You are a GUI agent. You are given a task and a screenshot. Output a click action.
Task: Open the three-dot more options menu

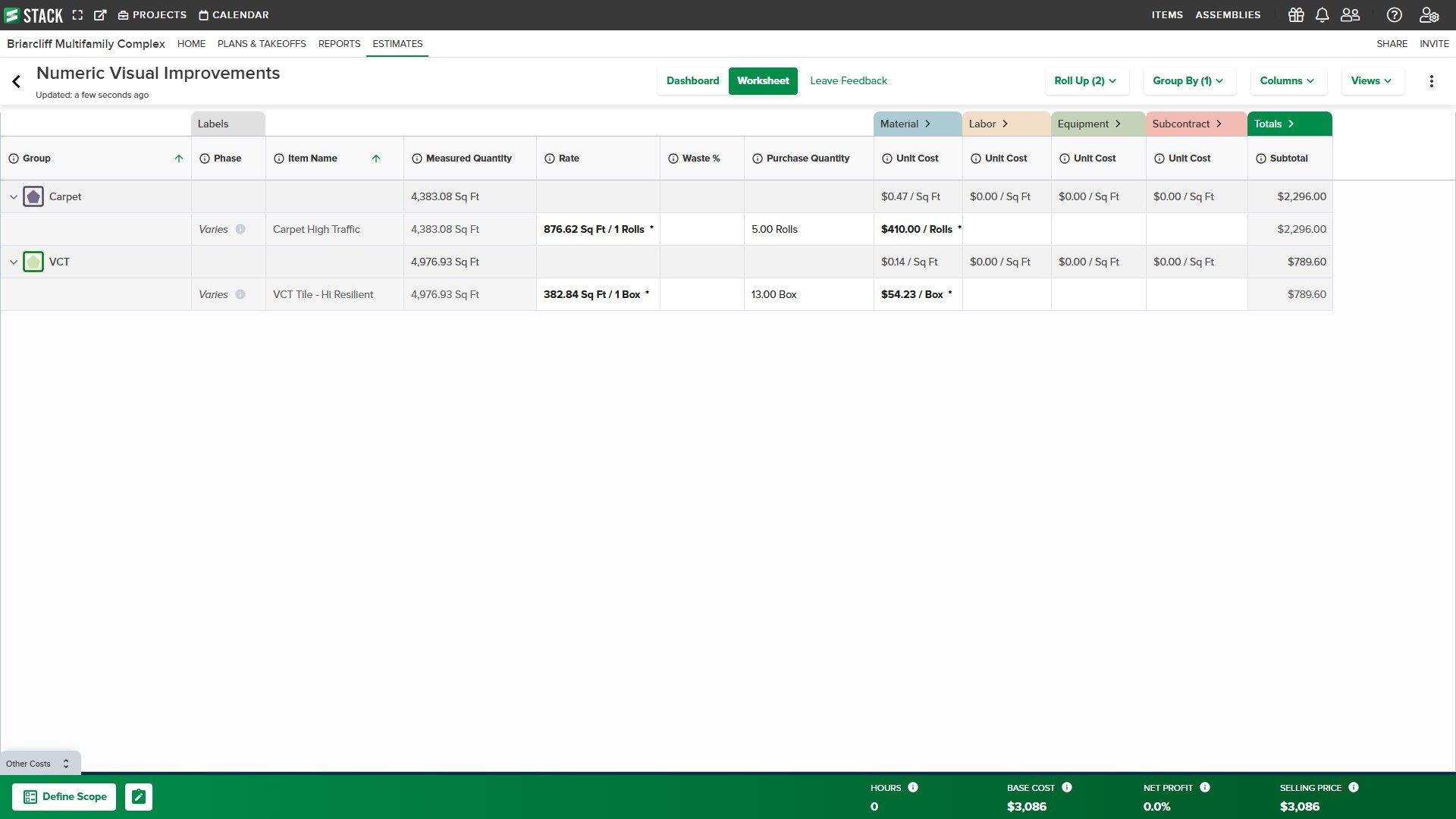click(x=1431, y=81)
